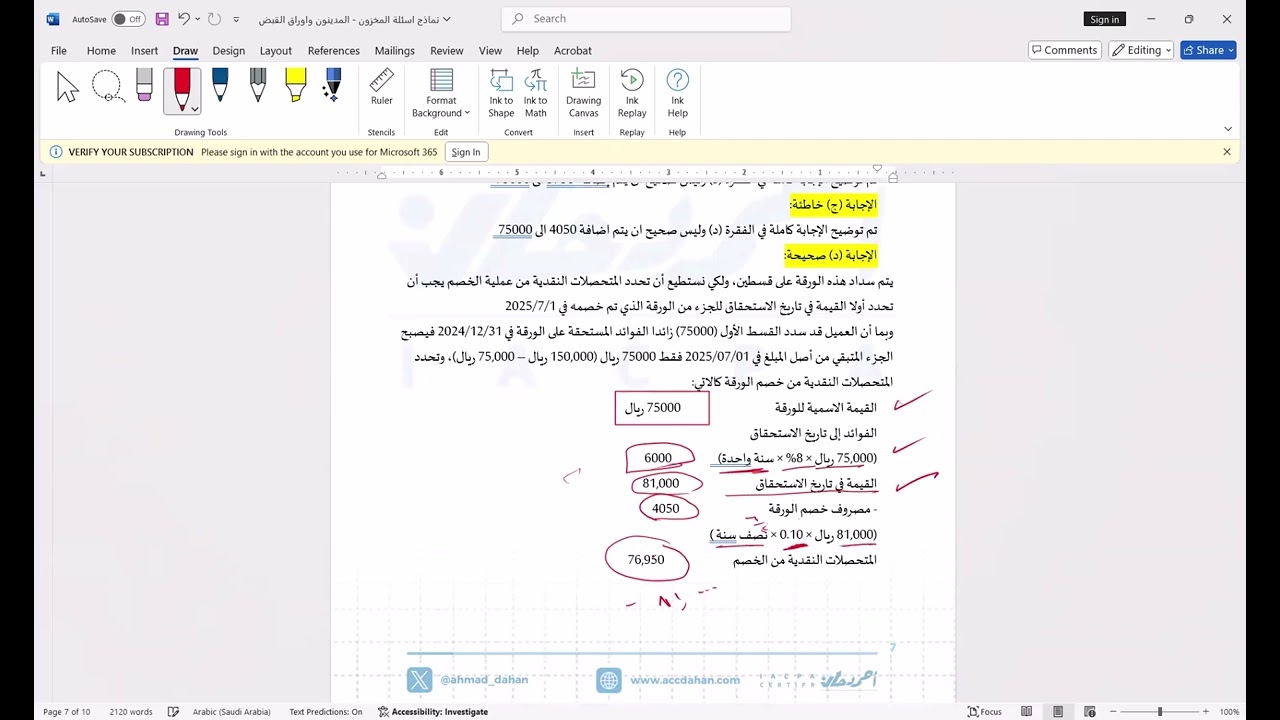1280x720 pixels.
Task: Switch to the Home tab
Action: coord(101,51)
